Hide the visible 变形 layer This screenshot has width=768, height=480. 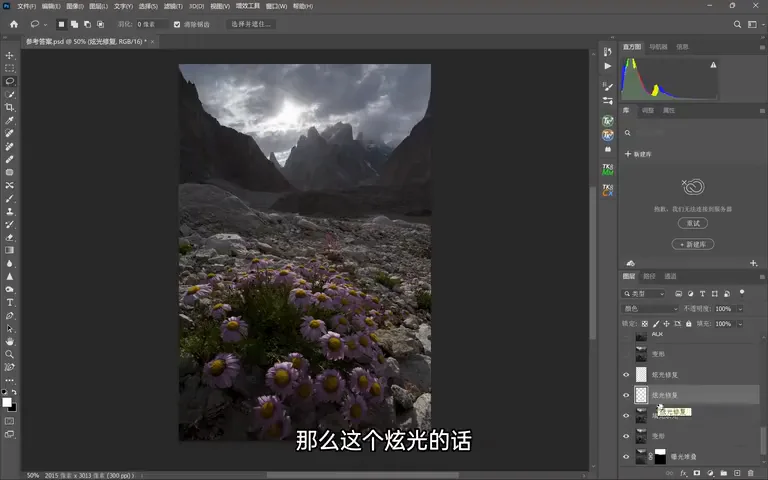coord(626,436)
